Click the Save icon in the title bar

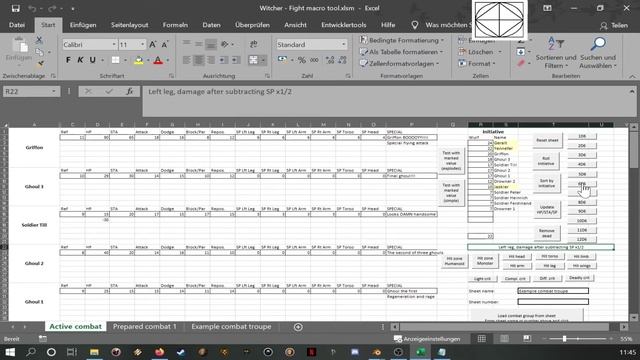coord(16,8)
